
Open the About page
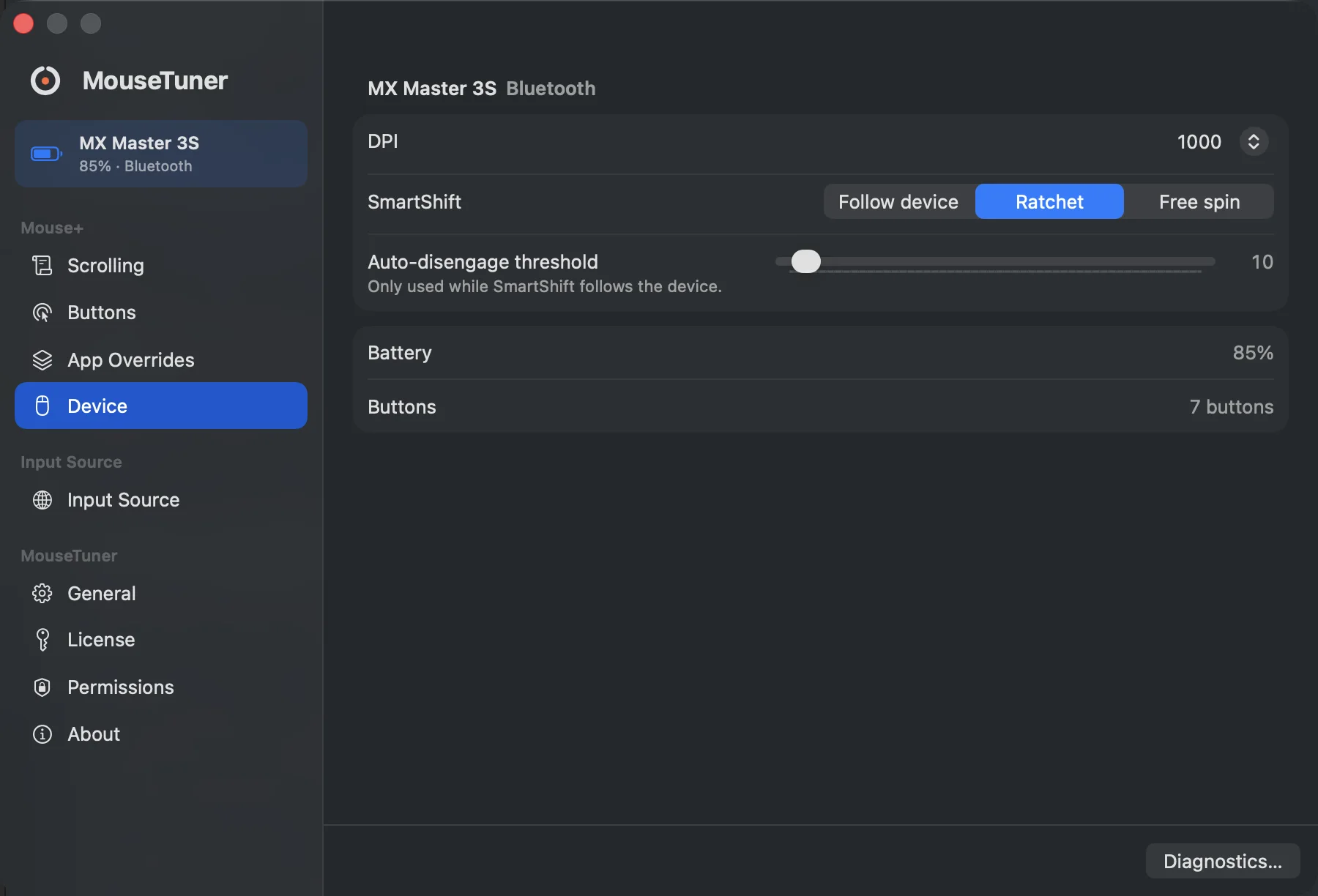click(161, 734)
